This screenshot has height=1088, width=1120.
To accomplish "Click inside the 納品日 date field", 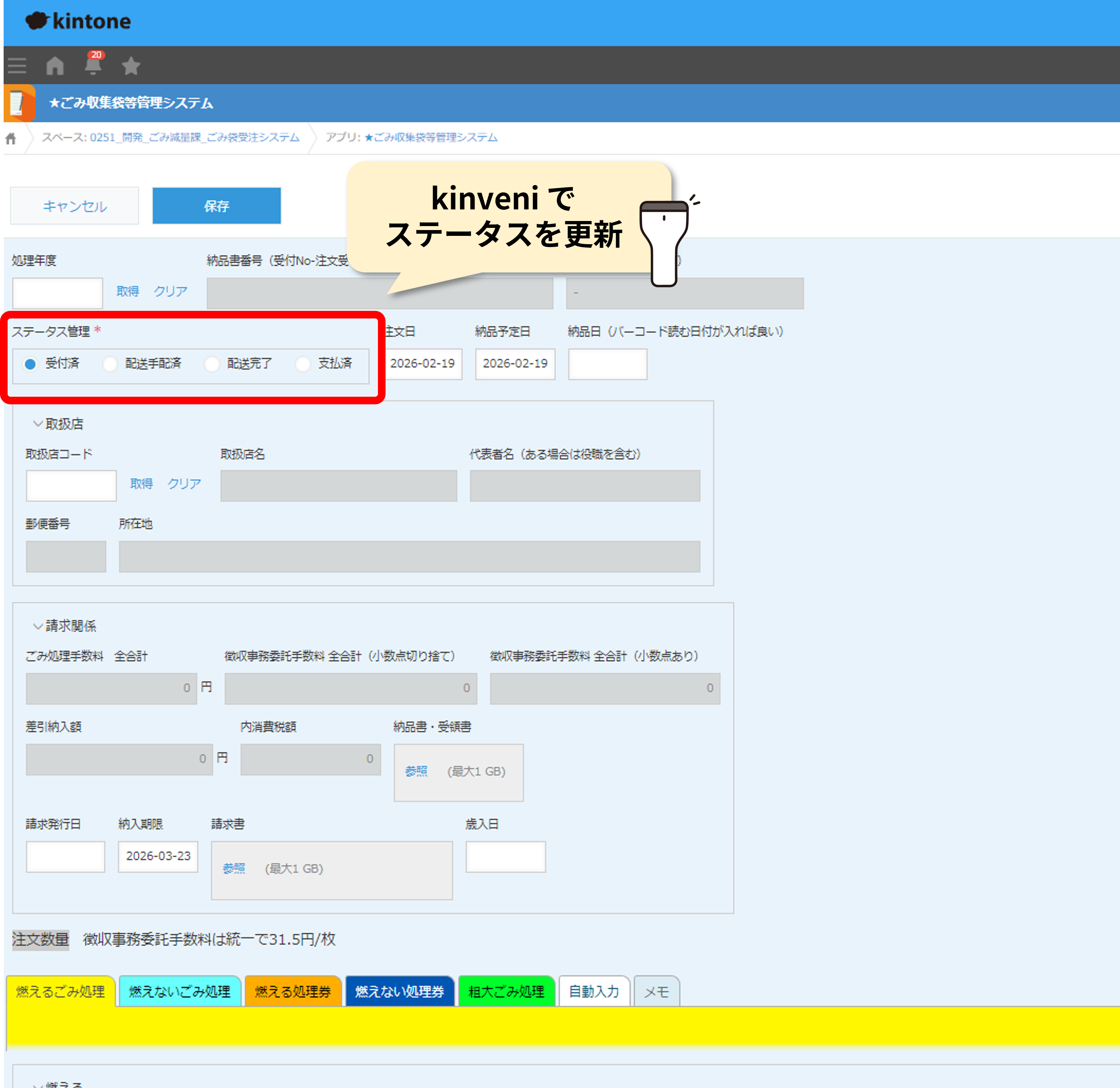I will tap(607, 364).
